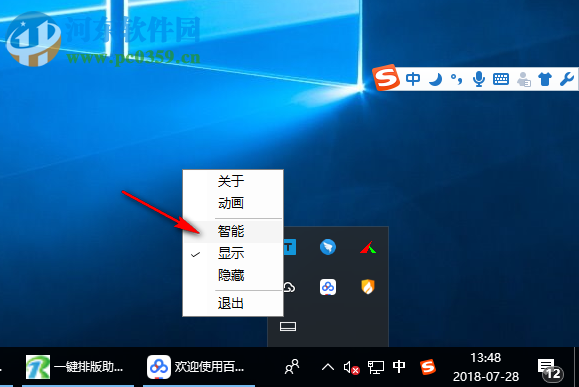Screen dimensions: 579x387
Task: Toggle the punctuation mode icon on the Sogou toolbar
Action: (457, 79)
